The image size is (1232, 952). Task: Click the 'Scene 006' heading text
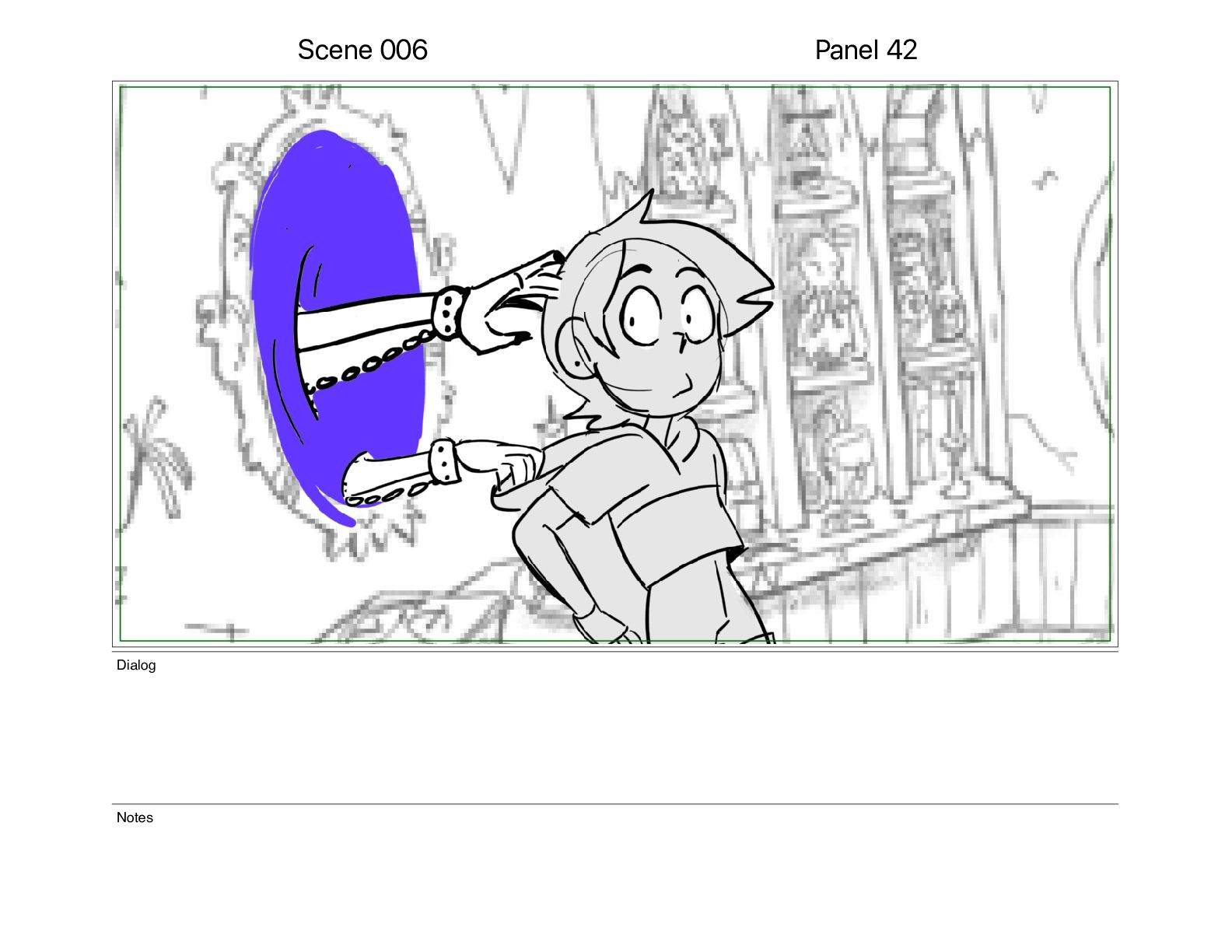click(362, 50)
